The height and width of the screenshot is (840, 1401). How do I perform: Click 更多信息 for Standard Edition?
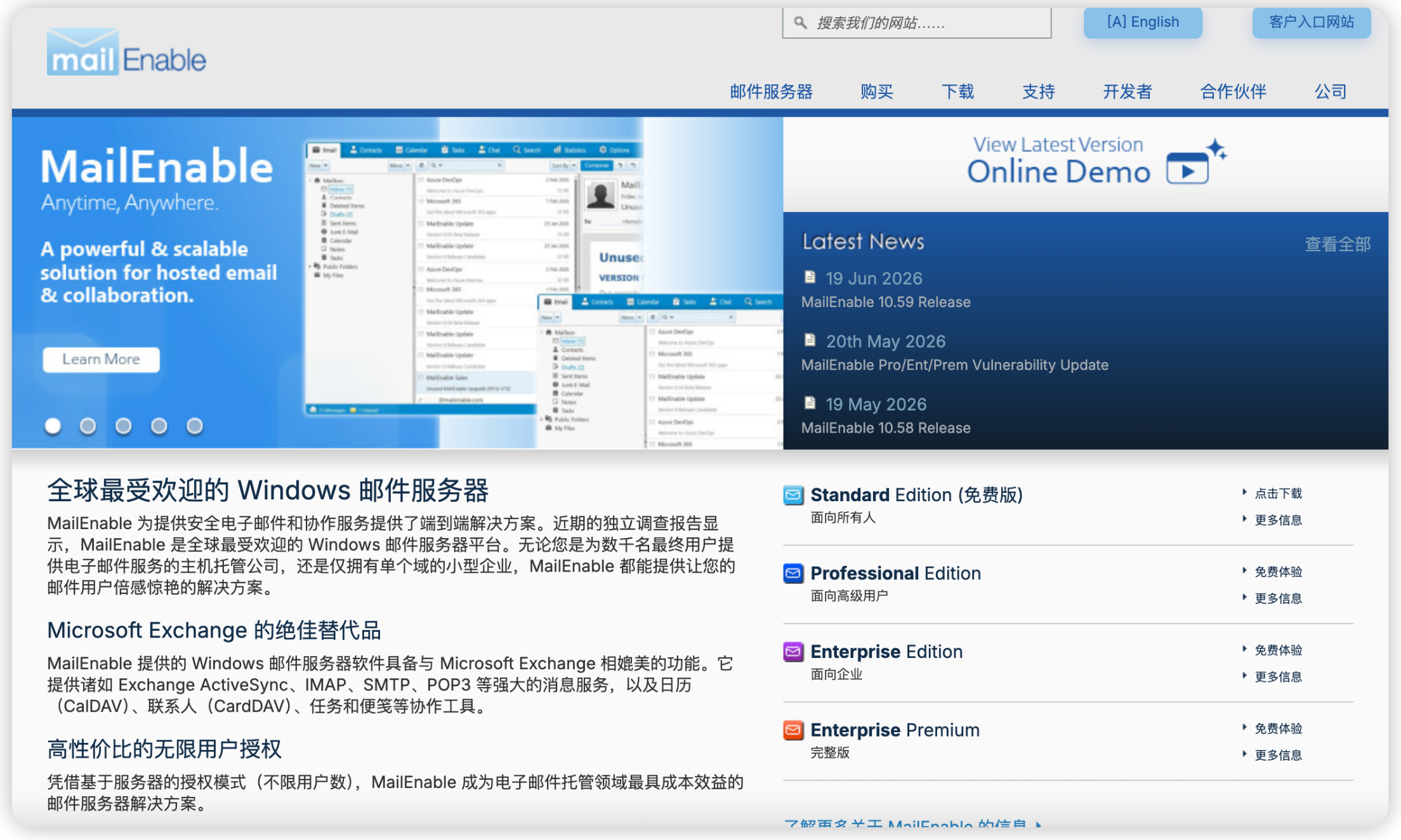[1278, 520]
